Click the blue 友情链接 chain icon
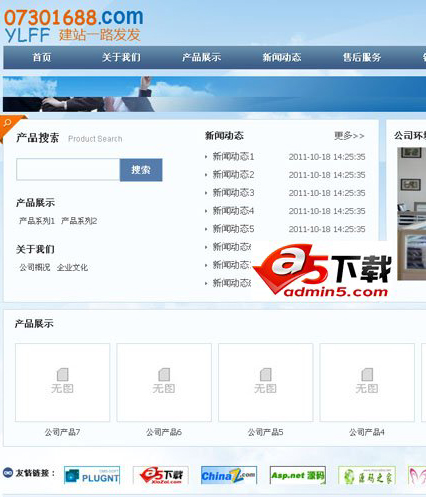This screenshot has width=426, height=497. 8,472
